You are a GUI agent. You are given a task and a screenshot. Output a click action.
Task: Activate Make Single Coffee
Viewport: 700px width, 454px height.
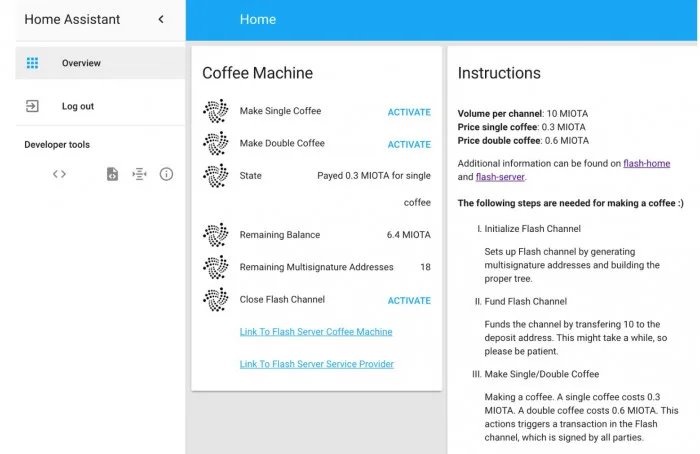click(x=409, y=112)
